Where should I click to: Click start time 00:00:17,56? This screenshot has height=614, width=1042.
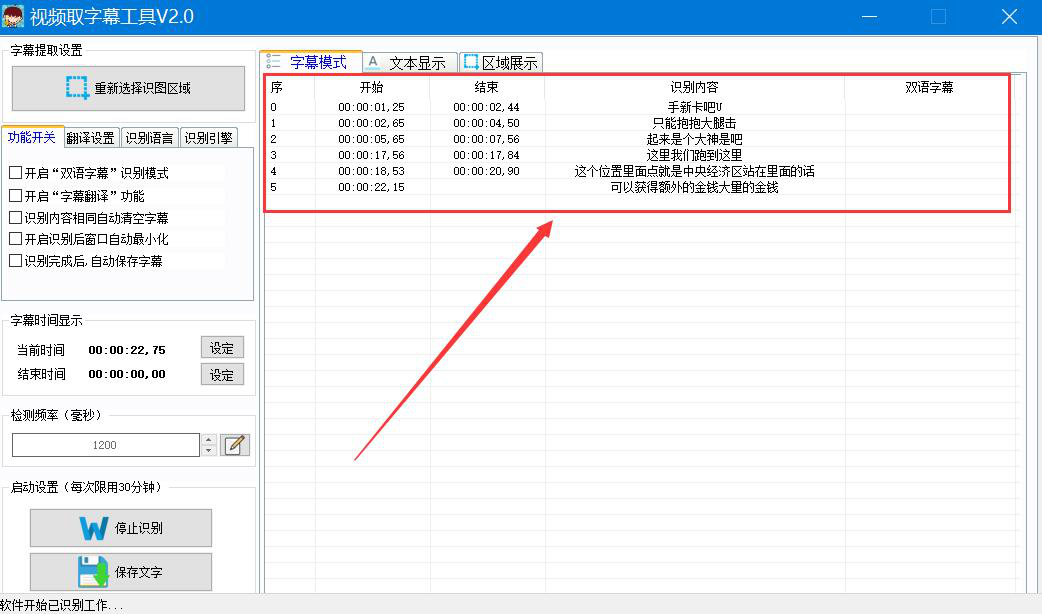(371, 155)
